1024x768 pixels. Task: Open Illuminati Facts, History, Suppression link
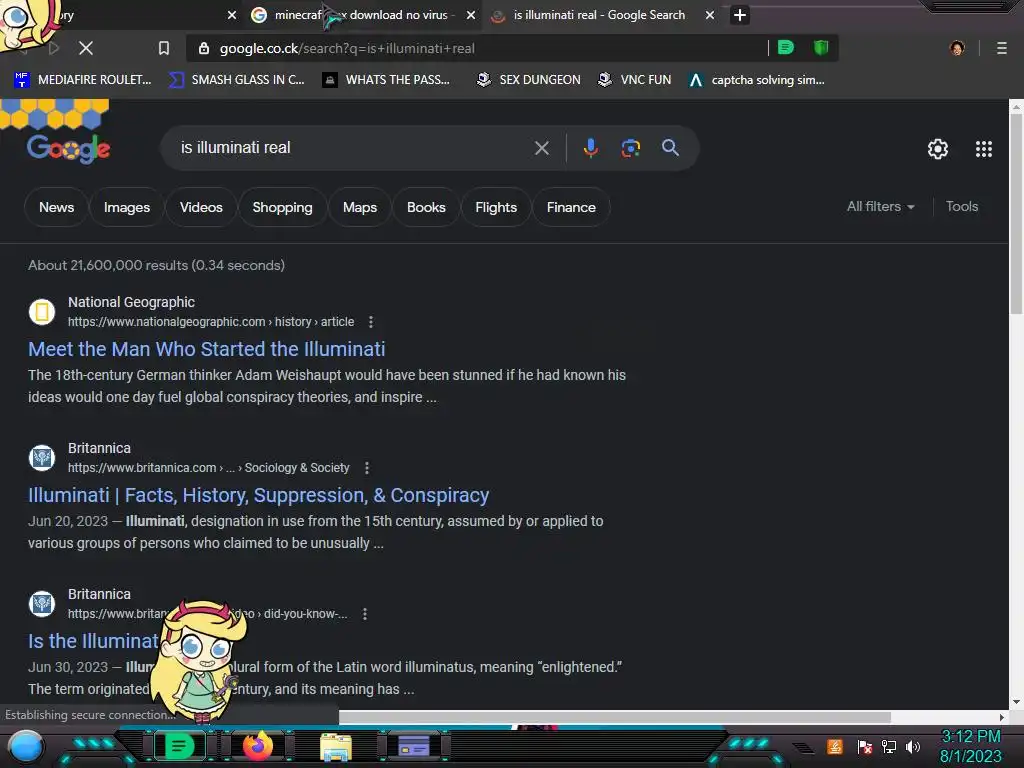[258, 496]
